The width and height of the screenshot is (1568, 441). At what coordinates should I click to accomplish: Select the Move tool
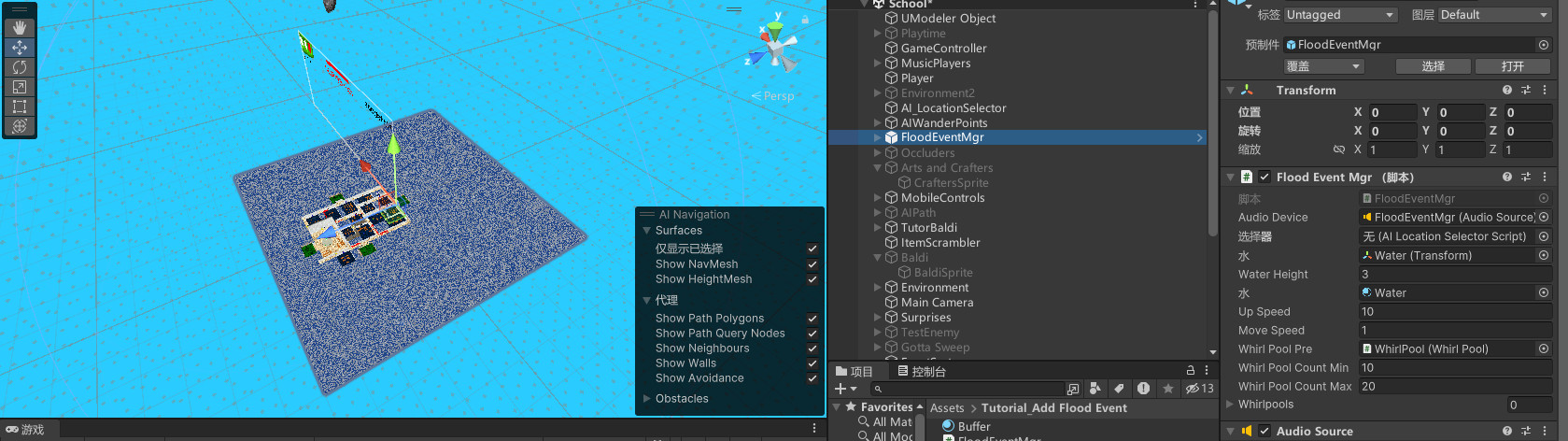(19, 48)
